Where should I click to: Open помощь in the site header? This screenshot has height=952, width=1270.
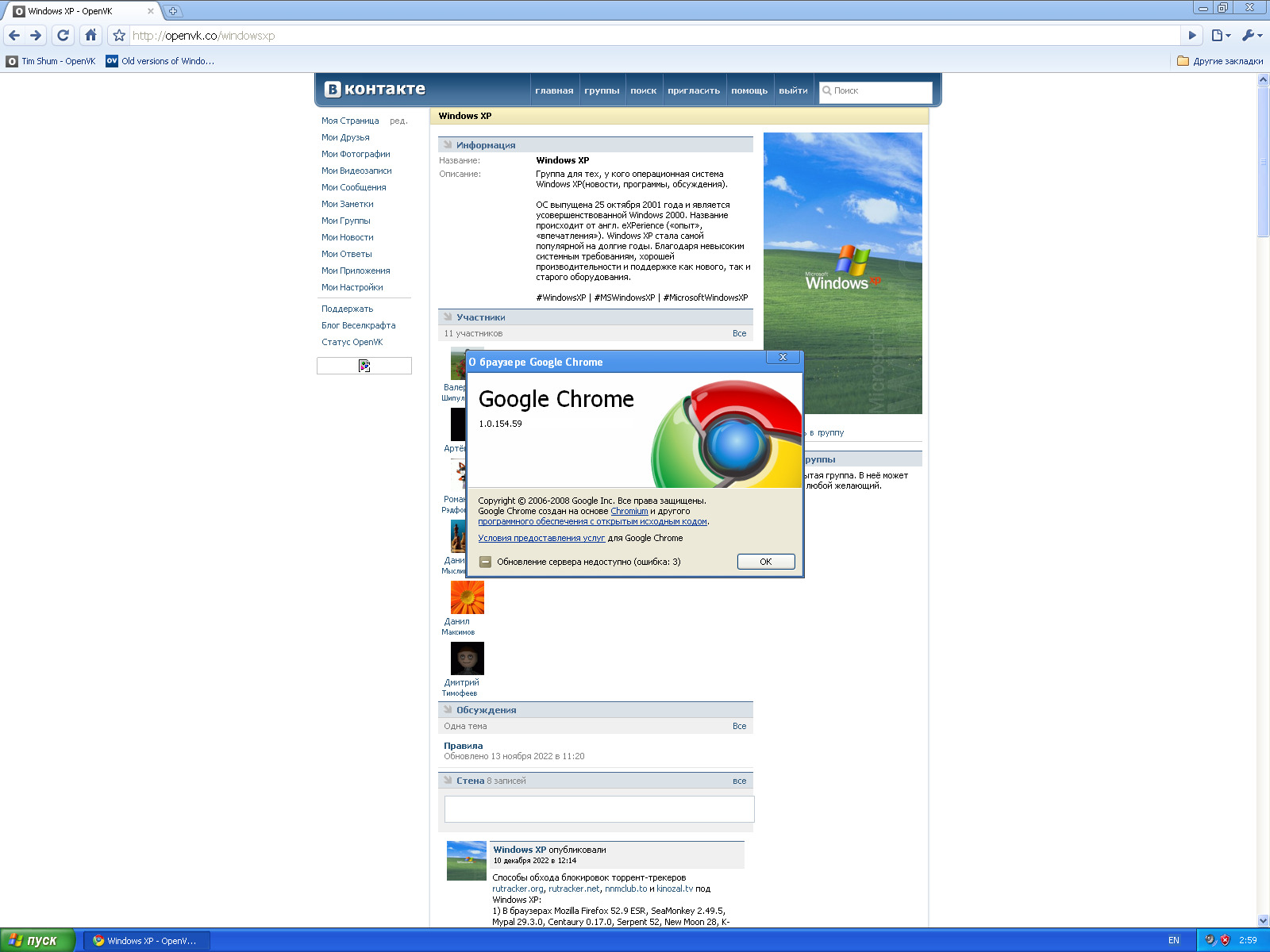tap(749, 90)
